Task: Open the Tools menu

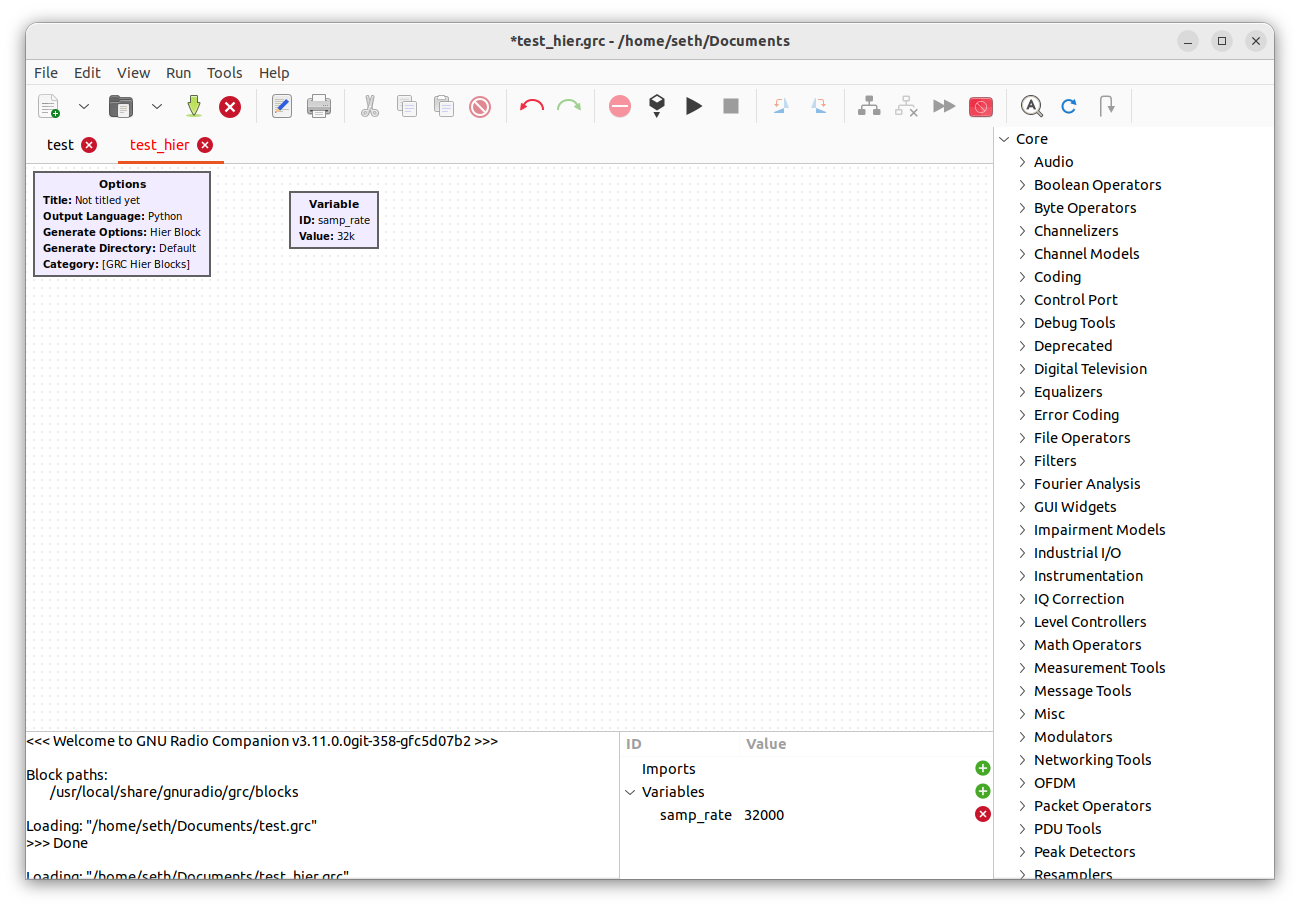Action: click(224, 72)
